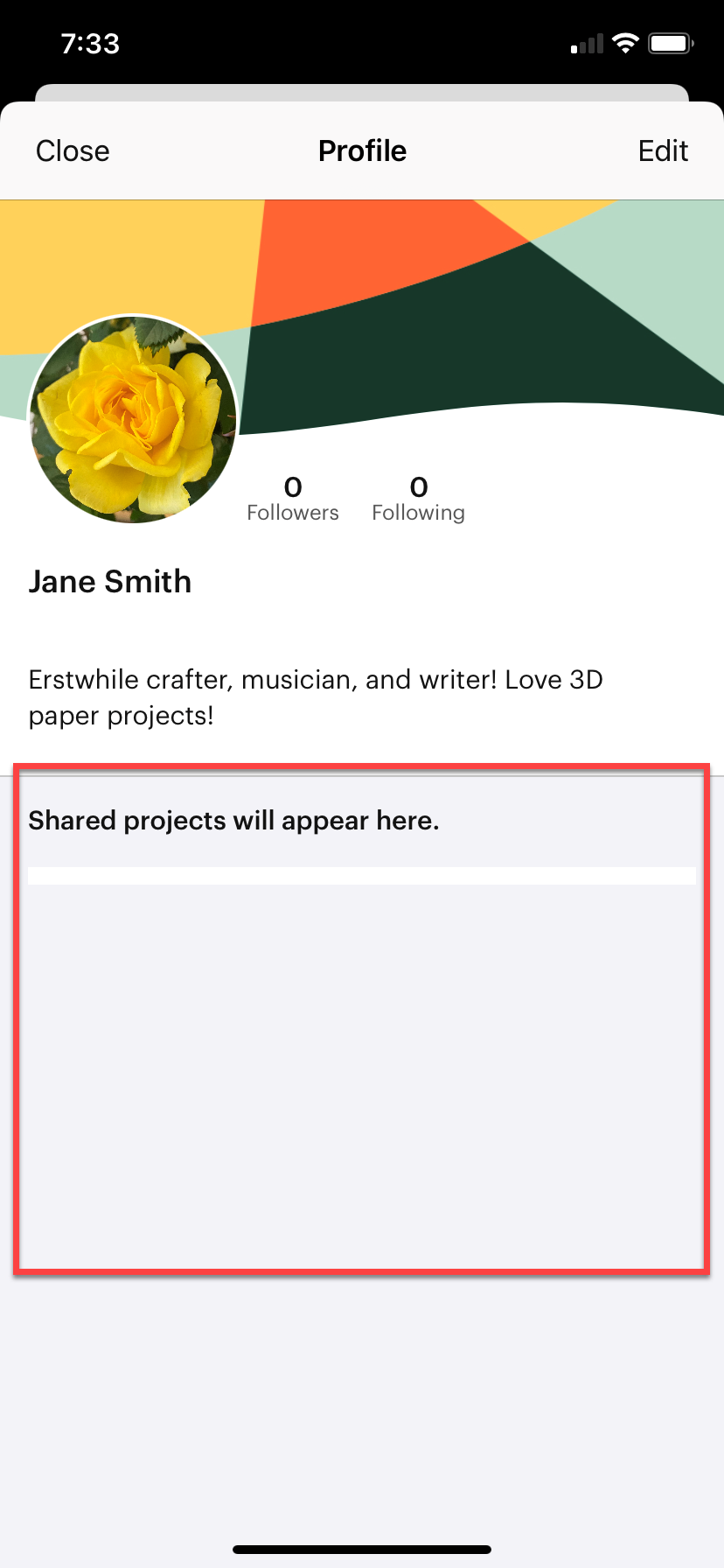Viewport: 724px width, 1568px height.
Task: Open the Followers count
Action: coord(293,499)
